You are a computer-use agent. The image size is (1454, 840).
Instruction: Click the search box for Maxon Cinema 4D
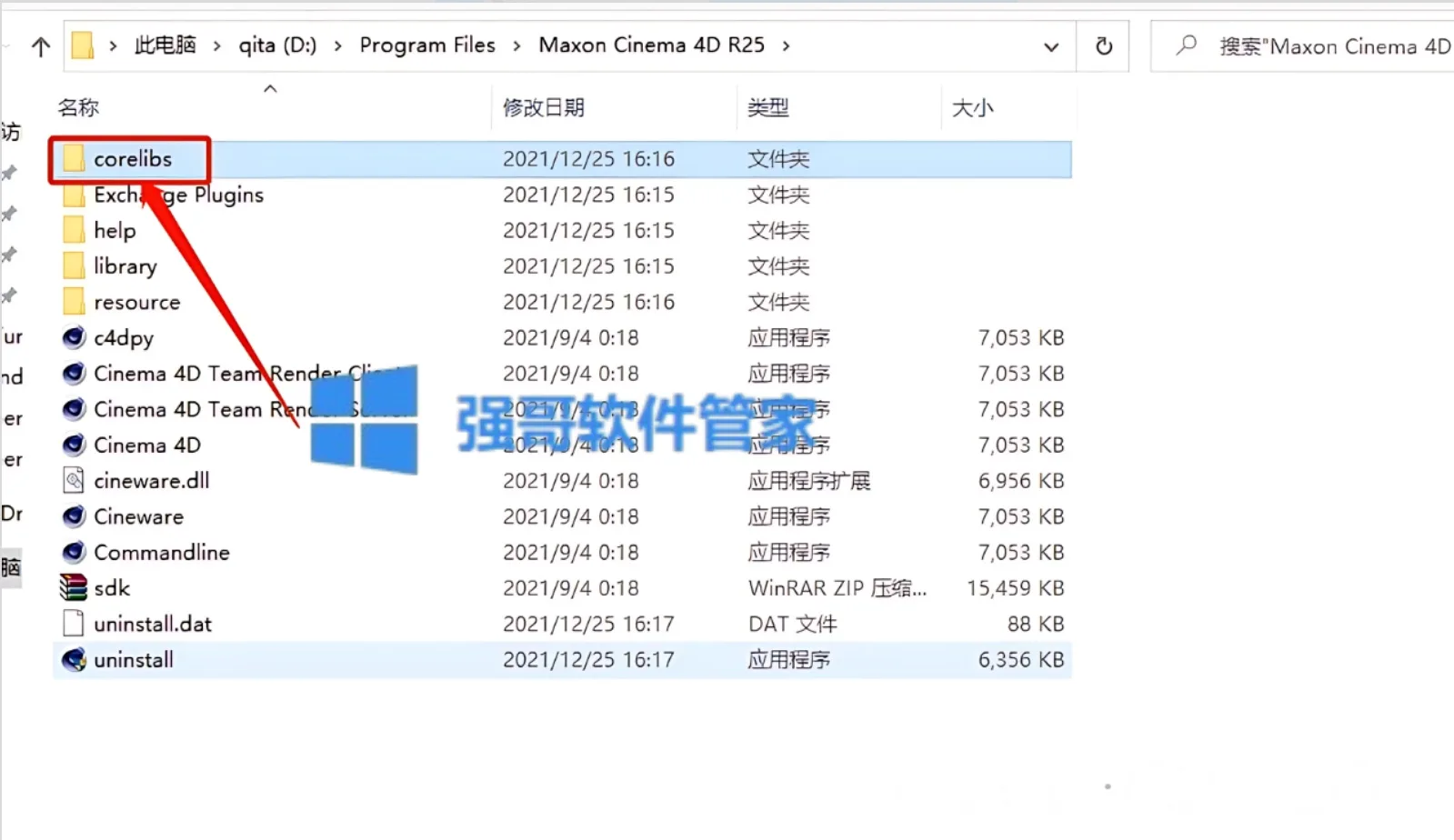coord(1302,46)
